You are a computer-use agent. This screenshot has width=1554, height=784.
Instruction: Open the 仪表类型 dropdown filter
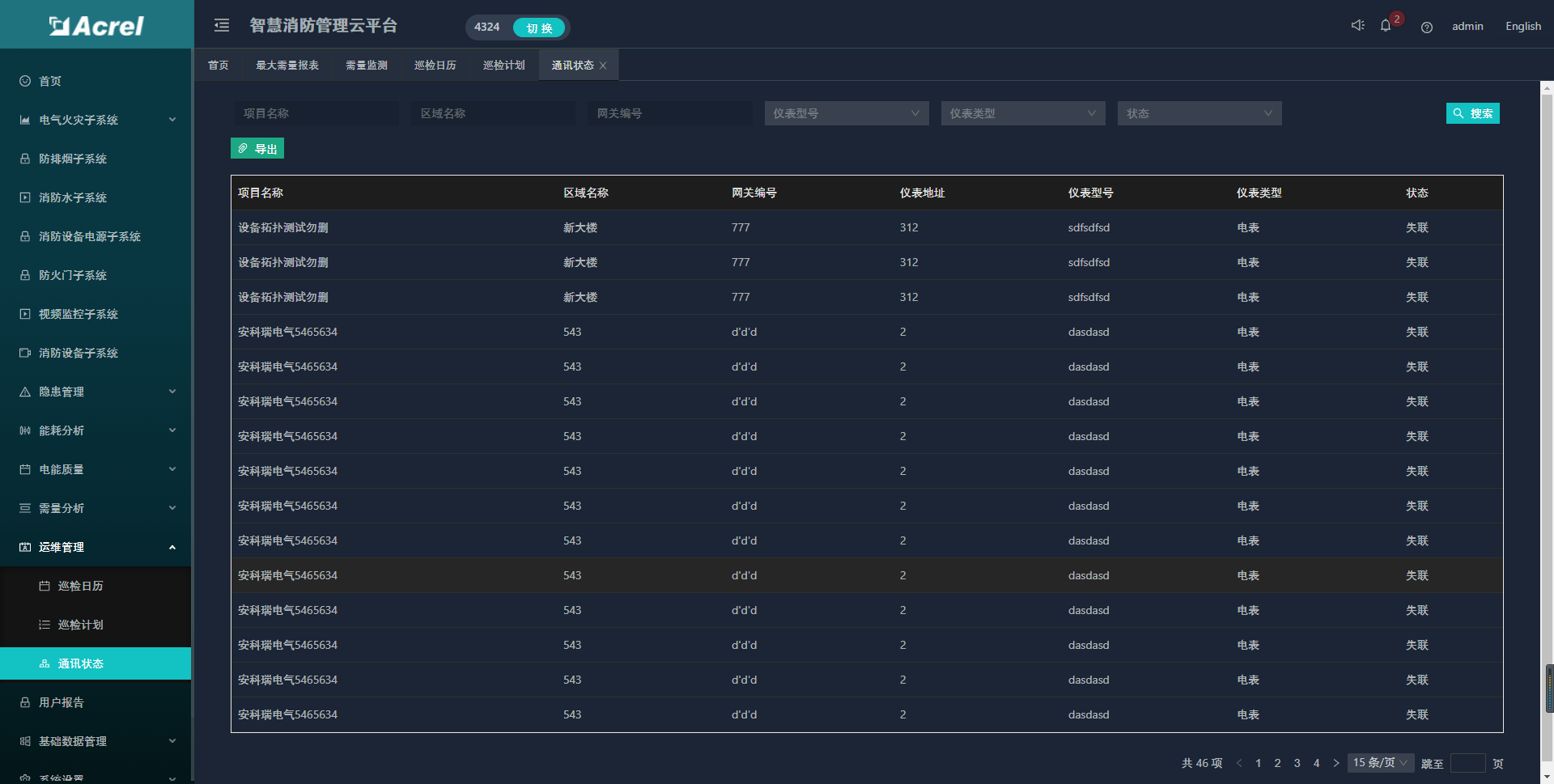(x=1023, y=113)
